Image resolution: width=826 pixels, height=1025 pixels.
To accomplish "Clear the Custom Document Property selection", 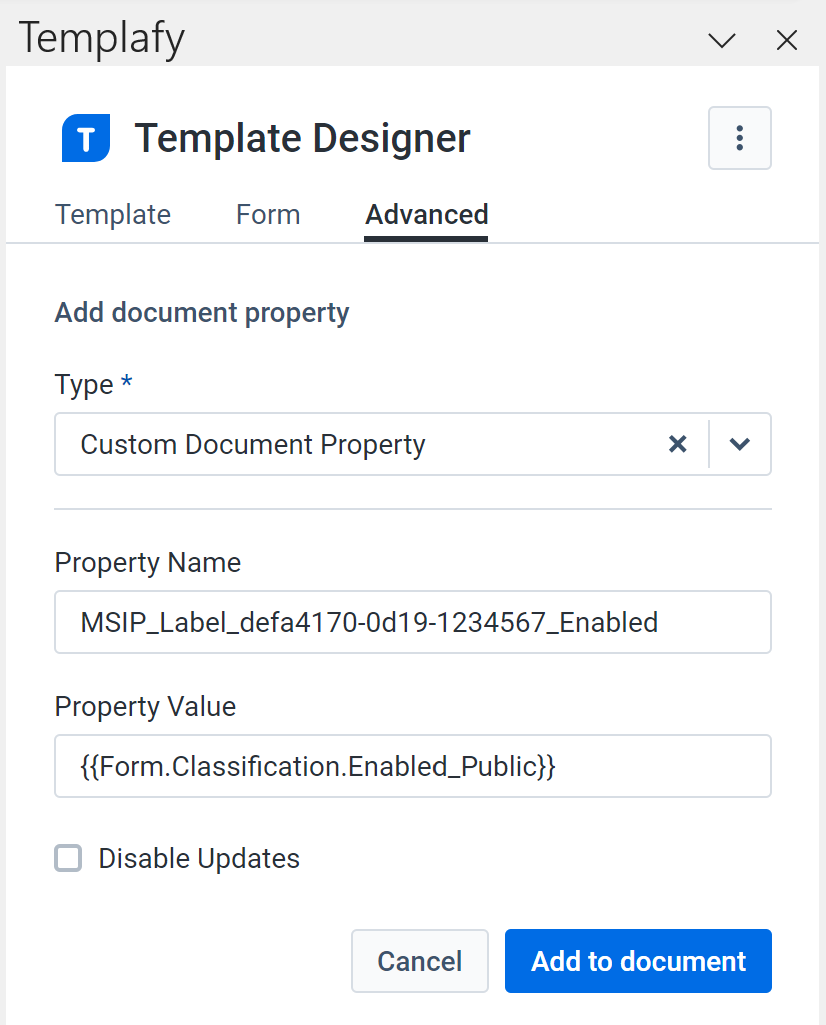I will [679, 444].
